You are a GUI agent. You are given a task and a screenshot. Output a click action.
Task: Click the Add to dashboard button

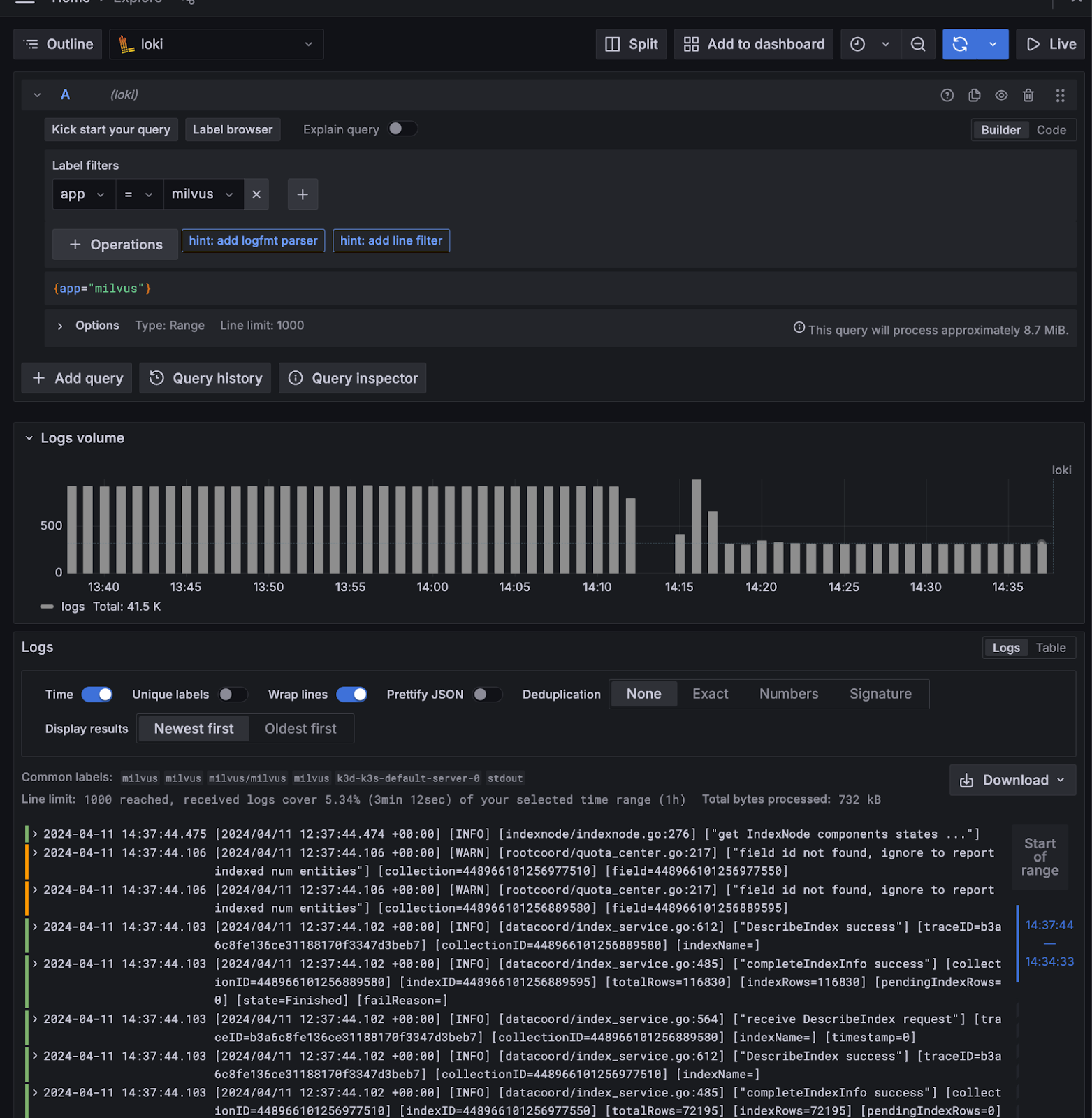pyautogui.click(x=753, y=44)
